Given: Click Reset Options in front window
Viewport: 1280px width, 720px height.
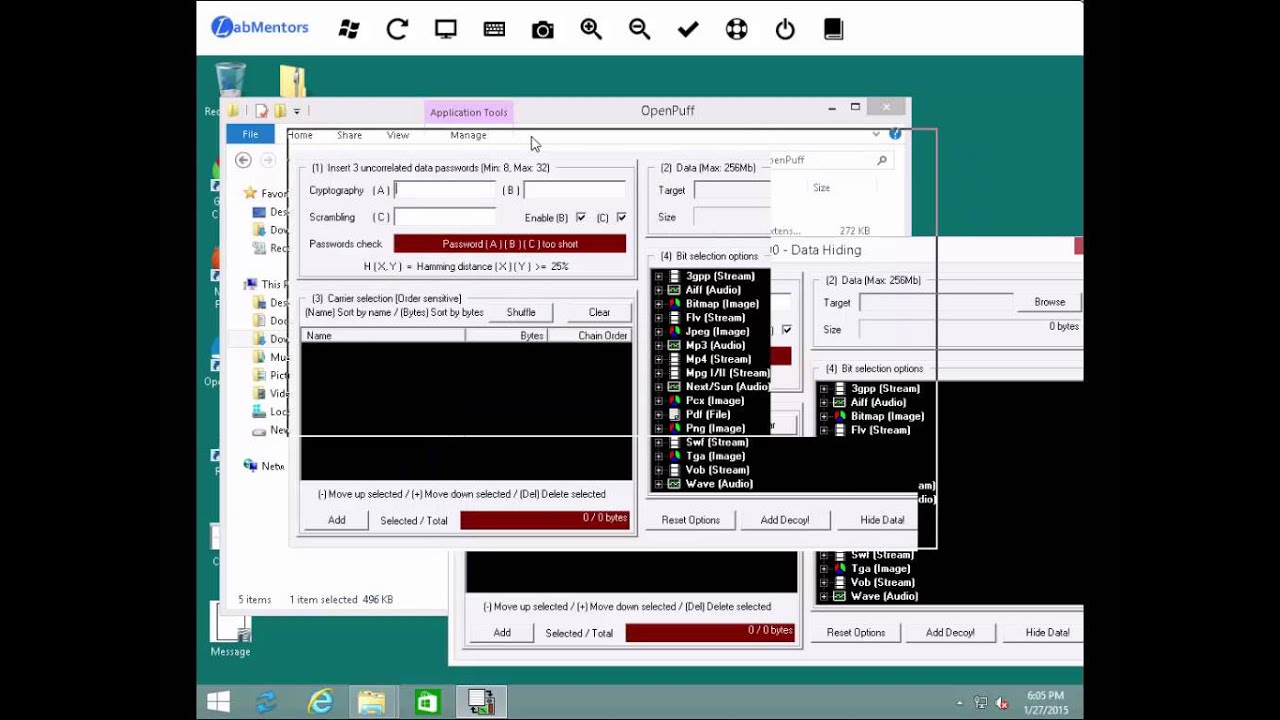Looking at the screenshot, I should (691, 520).
